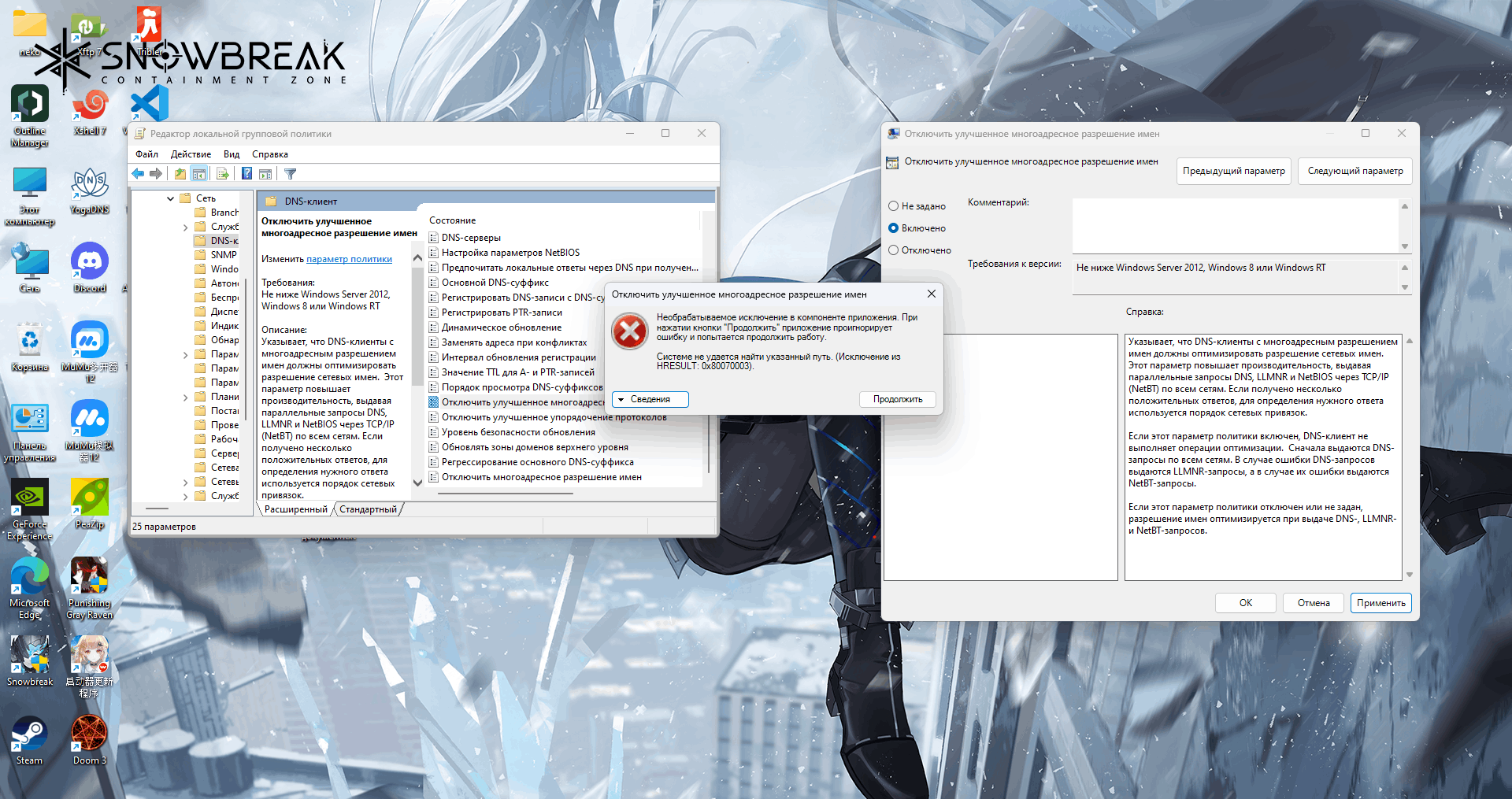Screen dimensions: 1512x799
Task: Switch to the Стандартный tab
Action: [x=369, y=509]
